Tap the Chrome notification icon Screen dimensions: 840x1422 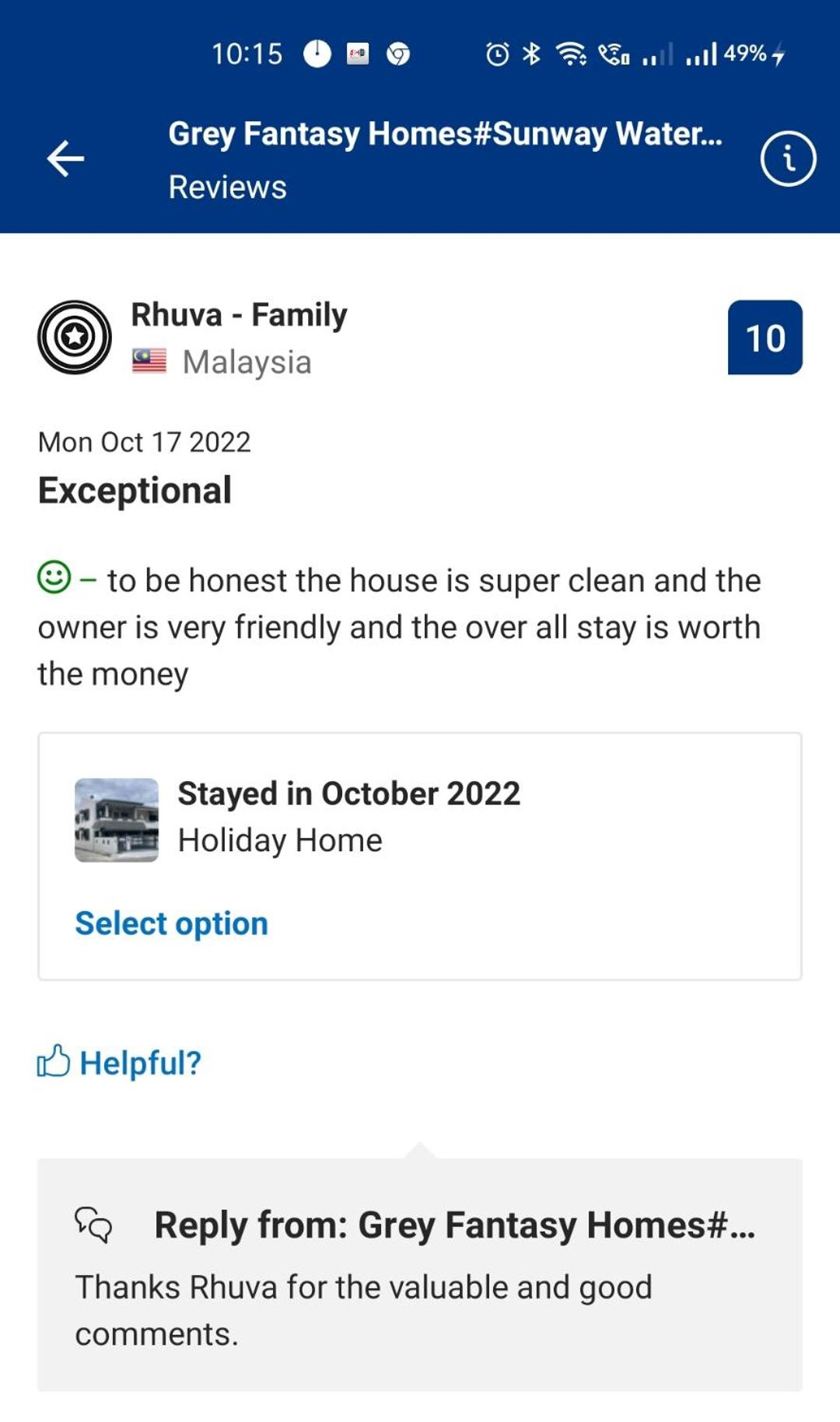(x=398, y=54)
